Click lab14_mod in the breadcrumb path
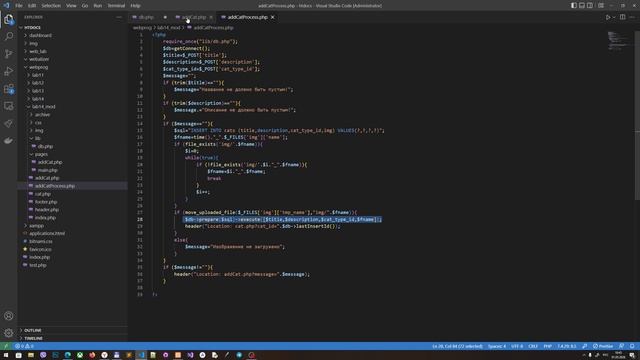 pyautogui.click(x=169, y=28)
